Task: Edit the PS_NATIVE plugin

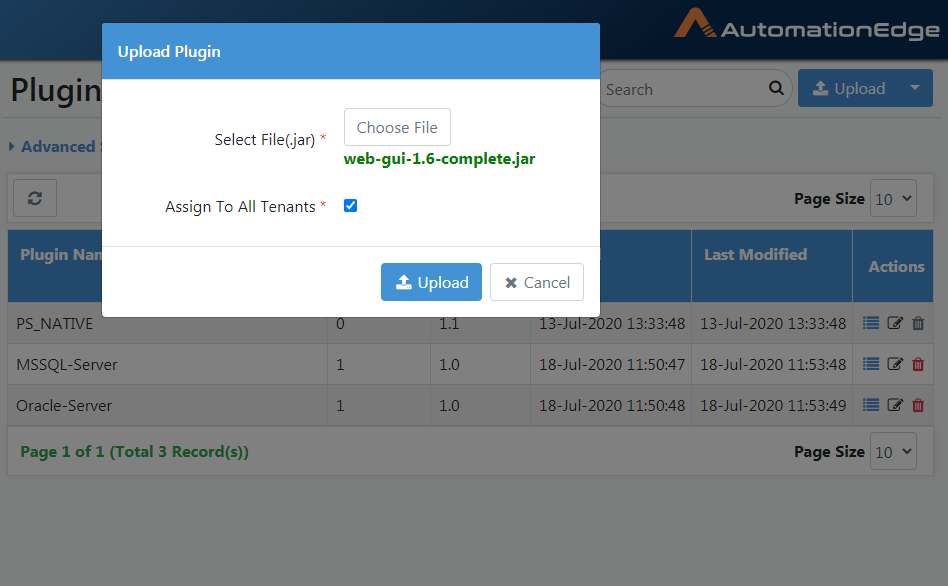Action: pyautogui.click(x=895, y=323)
